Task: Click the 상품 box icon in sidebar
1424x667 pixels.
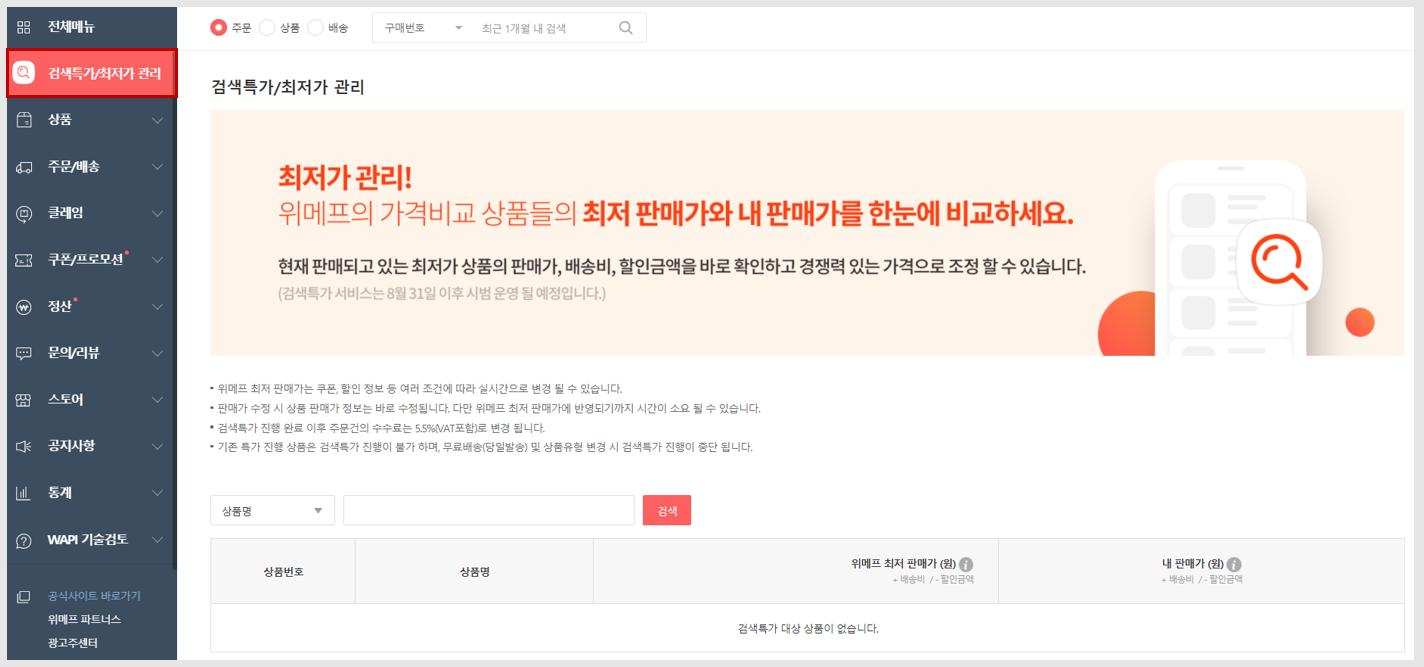Action: (24, 120)
